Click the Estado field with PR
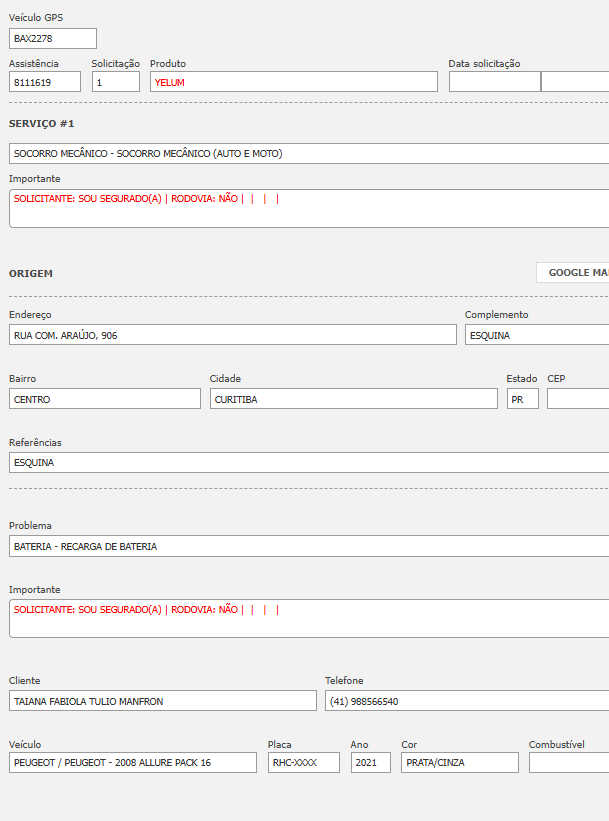The width and height of the screenshot is (609, 821). coord(522,399)
